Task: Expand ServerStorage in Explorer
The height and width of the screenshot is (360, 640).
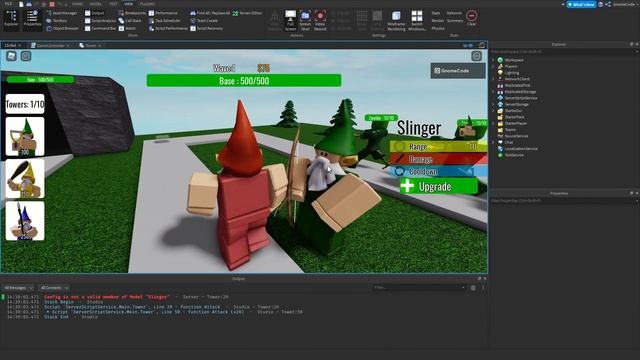Action: tap(493, 104)
